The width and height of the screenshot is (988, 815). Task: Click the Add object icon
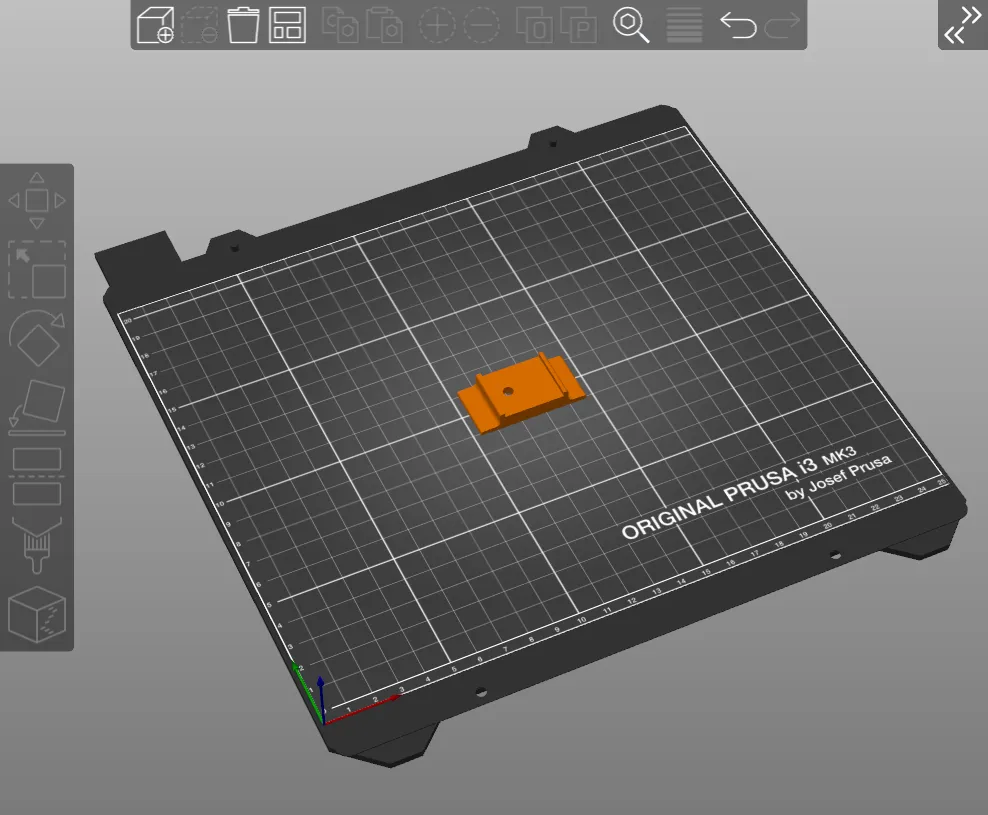156,25
